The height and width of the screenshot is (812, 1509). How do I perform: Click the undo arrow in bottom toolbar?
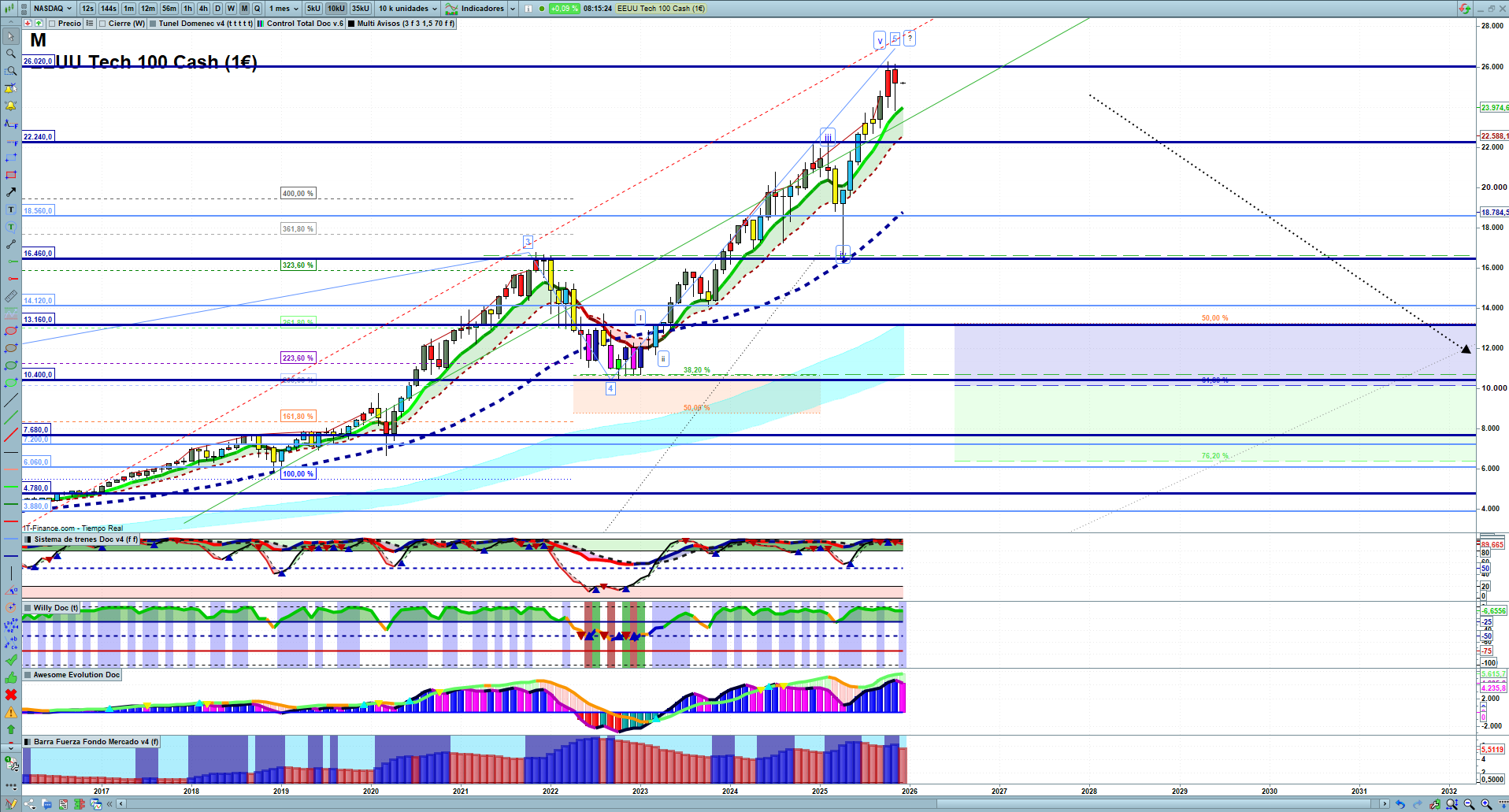[x=1400, y=804]
